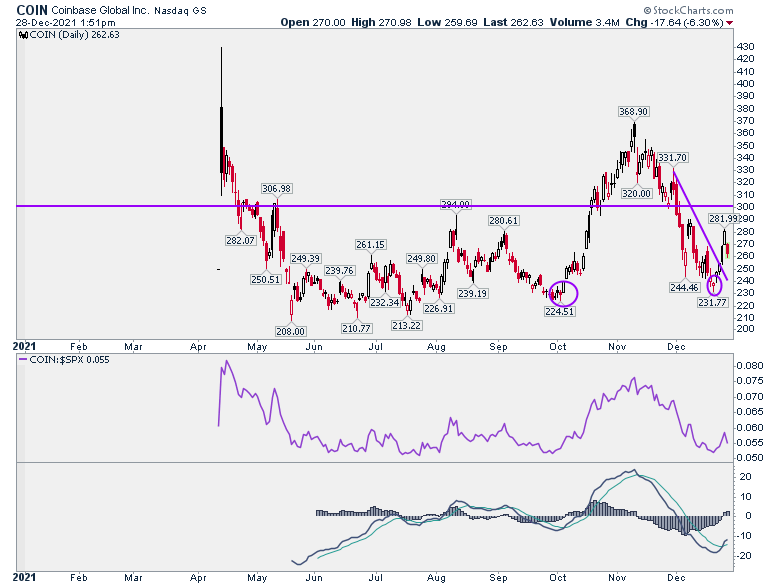Click the COIN (Daily) 262.63 legend
This screenshot has width=780, height=586.
(x=74, y=35)
